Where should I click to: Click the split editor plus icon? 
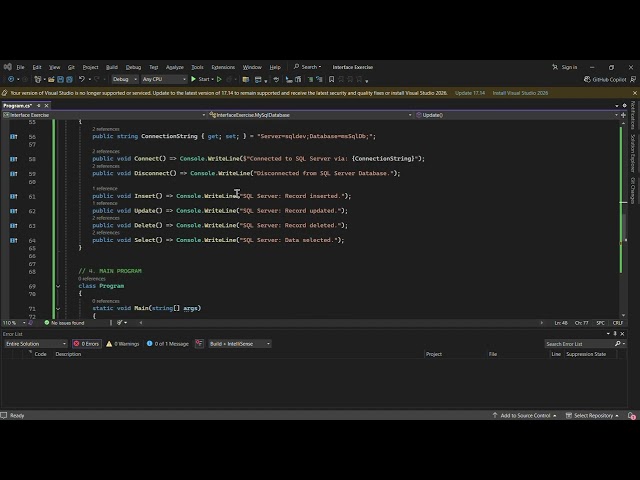click(623, 115)
